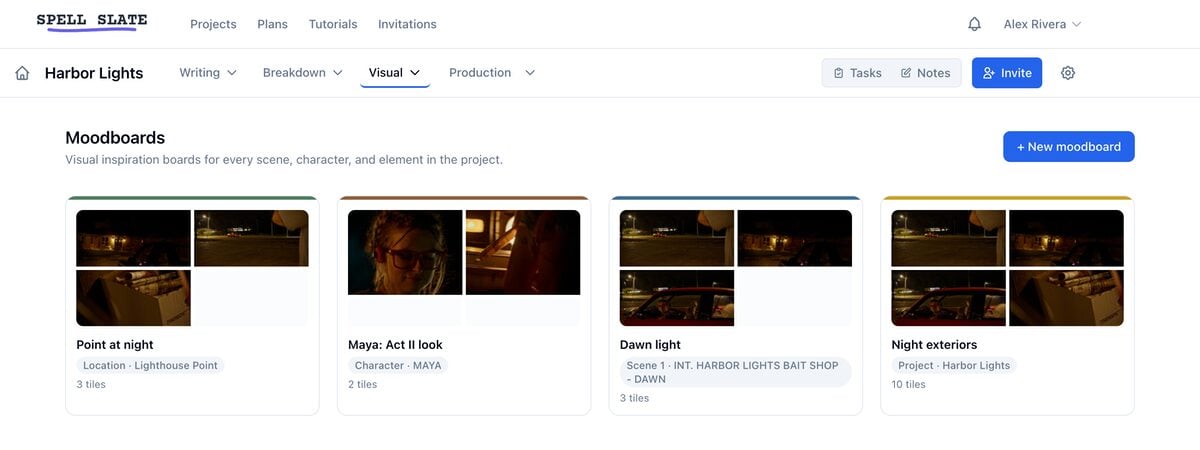The width and height of the screenshot is (1200, 450).
Task: Expand the Production dropdown
Action: pos(492,73)
